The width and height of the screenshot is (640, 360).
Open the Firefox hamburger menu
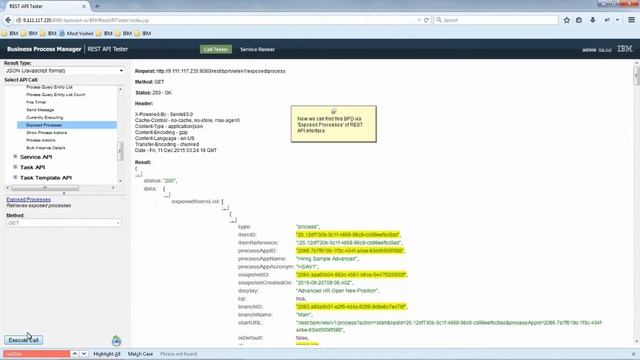631,20
